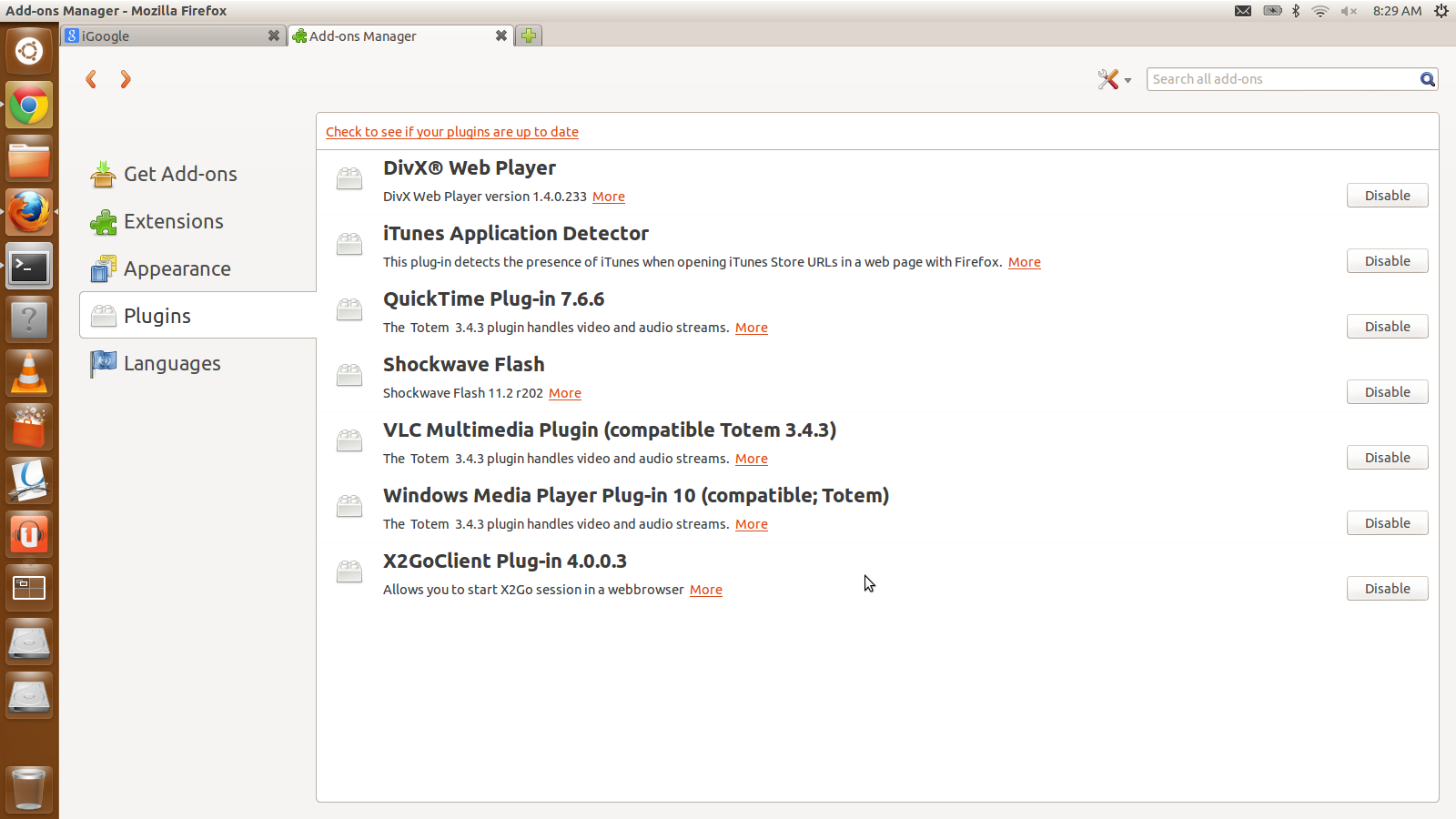Click VLC Multimedia Plugin icon
The width and height of the screenshot is (1456, 819).
click(x=349, y=440)
